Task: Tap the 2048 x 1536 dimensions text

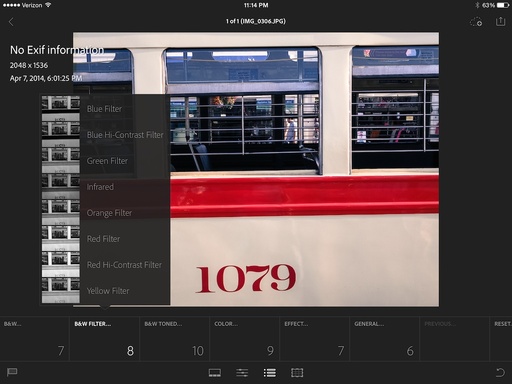Action: pyautogui.click(x=29, y=65)
